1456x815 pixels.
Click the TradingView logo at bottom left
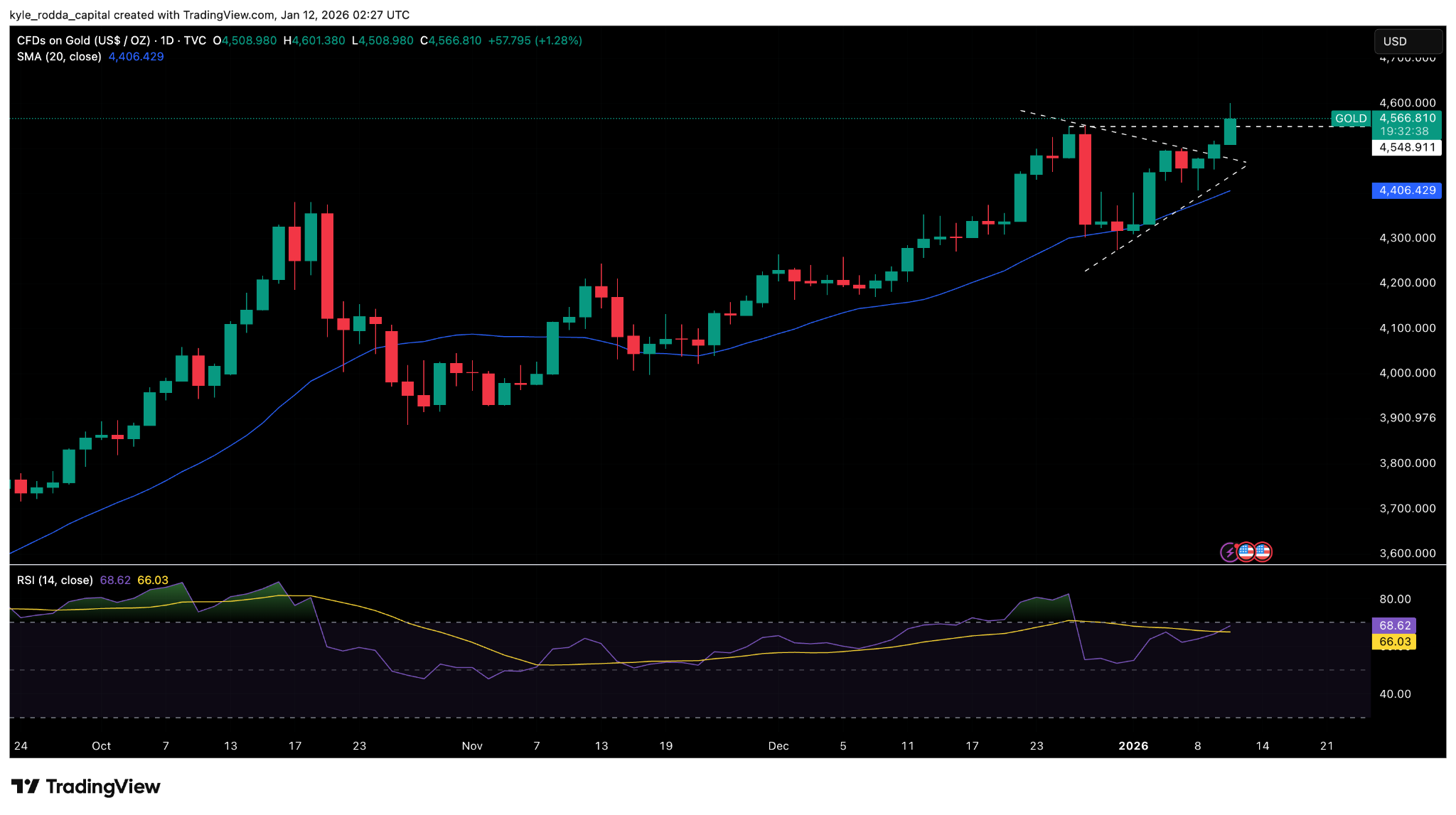(x=86, y=787)
